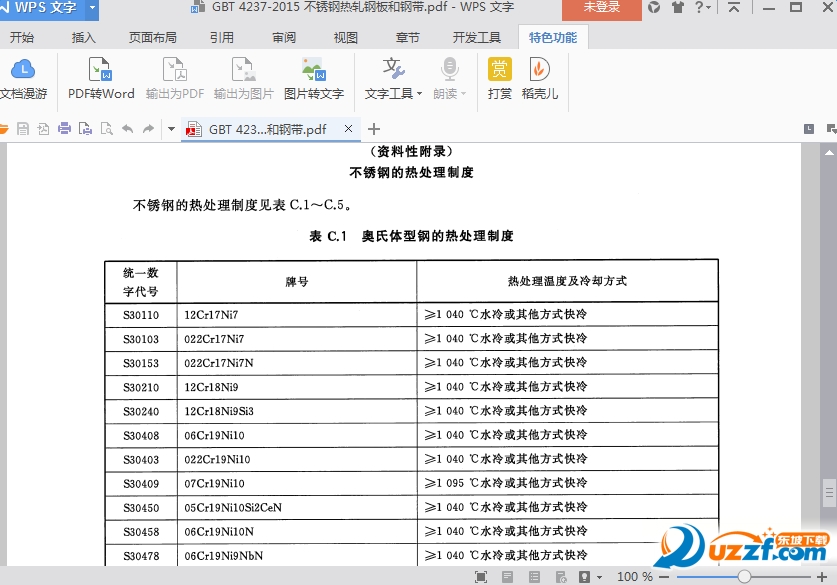
Task: Select outline view icon in status bar
Action: [534, 576]
